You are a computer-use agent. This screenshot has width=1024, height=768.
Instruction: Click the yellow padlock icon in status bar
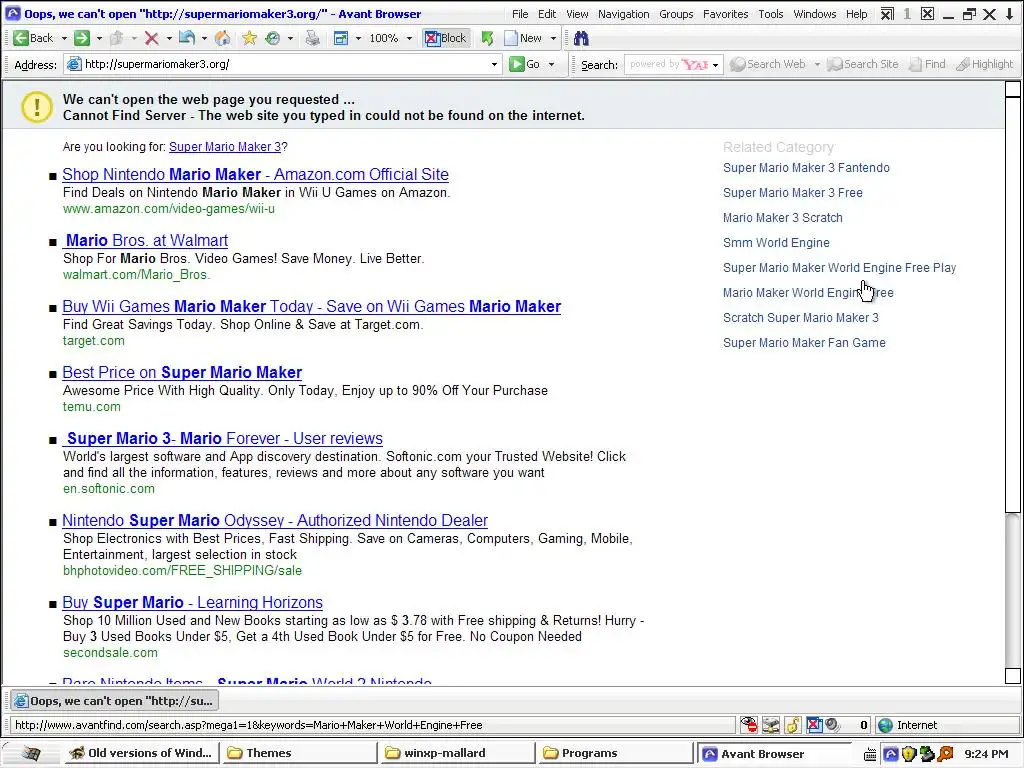793,725
